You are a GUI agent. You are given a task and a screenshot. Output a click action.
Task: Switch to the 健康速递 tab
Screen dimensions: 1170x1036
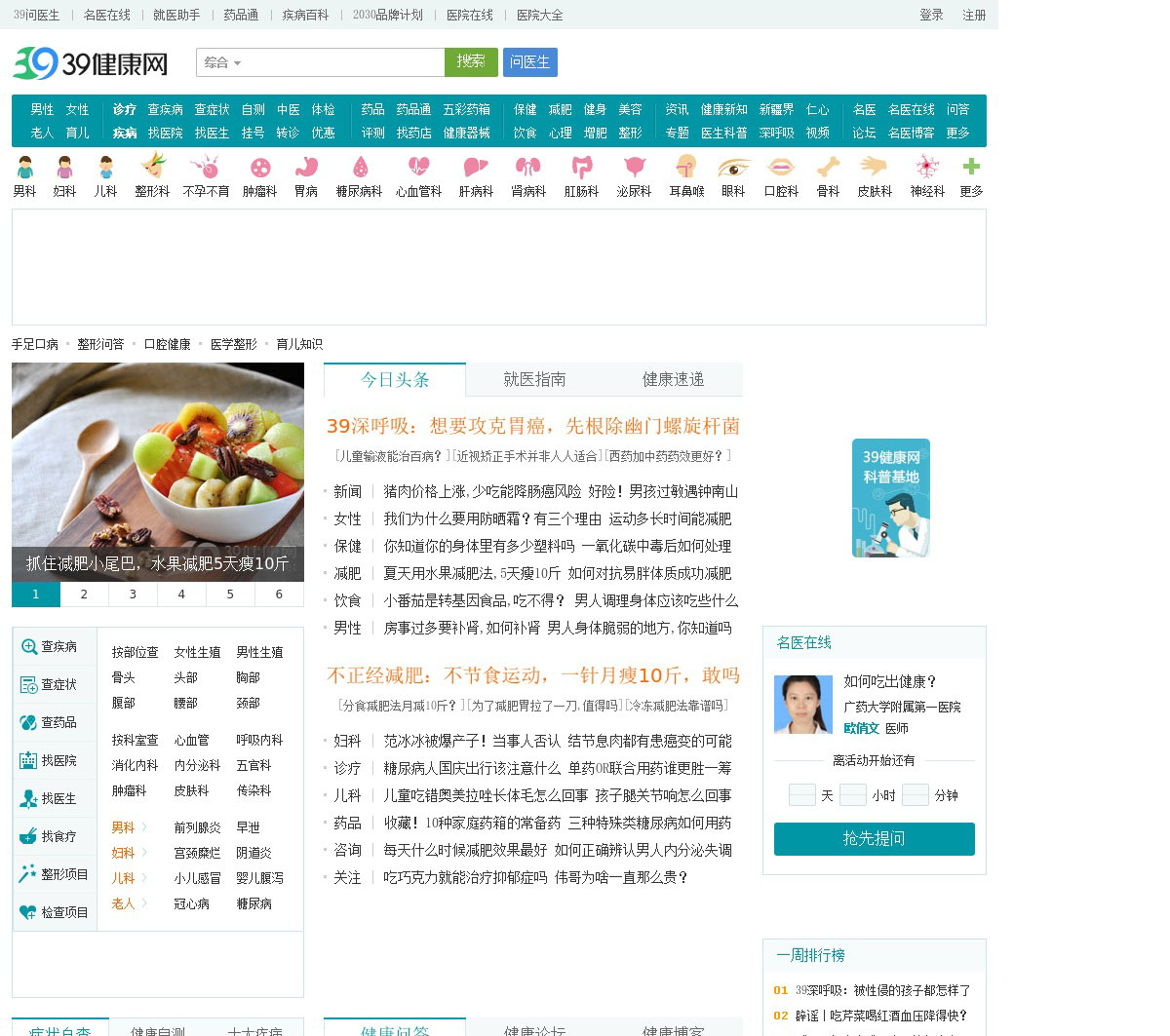673,380
